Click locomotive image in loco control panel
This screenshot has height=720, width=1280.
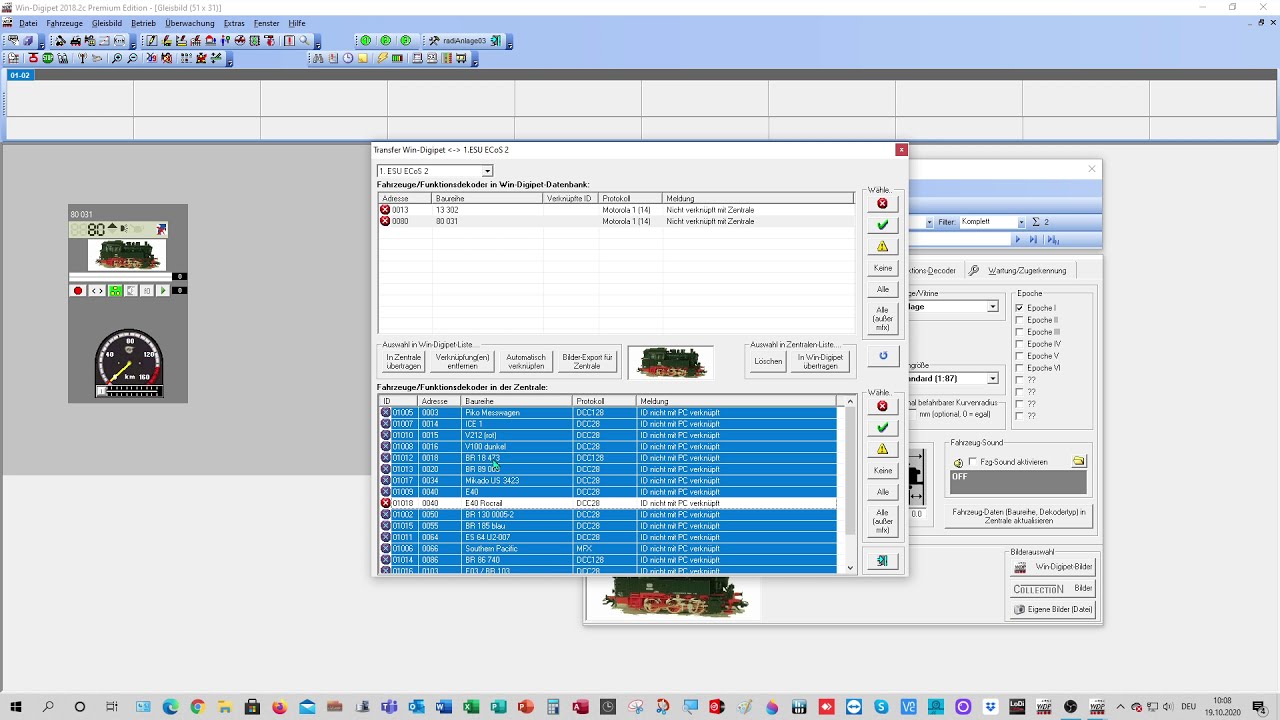pyautogui.click(x=127, y=255)
